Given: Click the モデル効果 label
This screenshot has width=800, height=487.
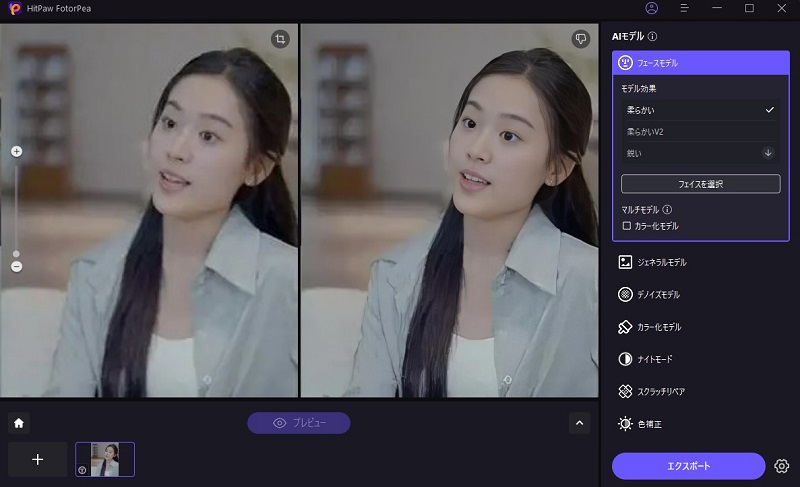Looking at the screenshot, I should pos(638,89).
